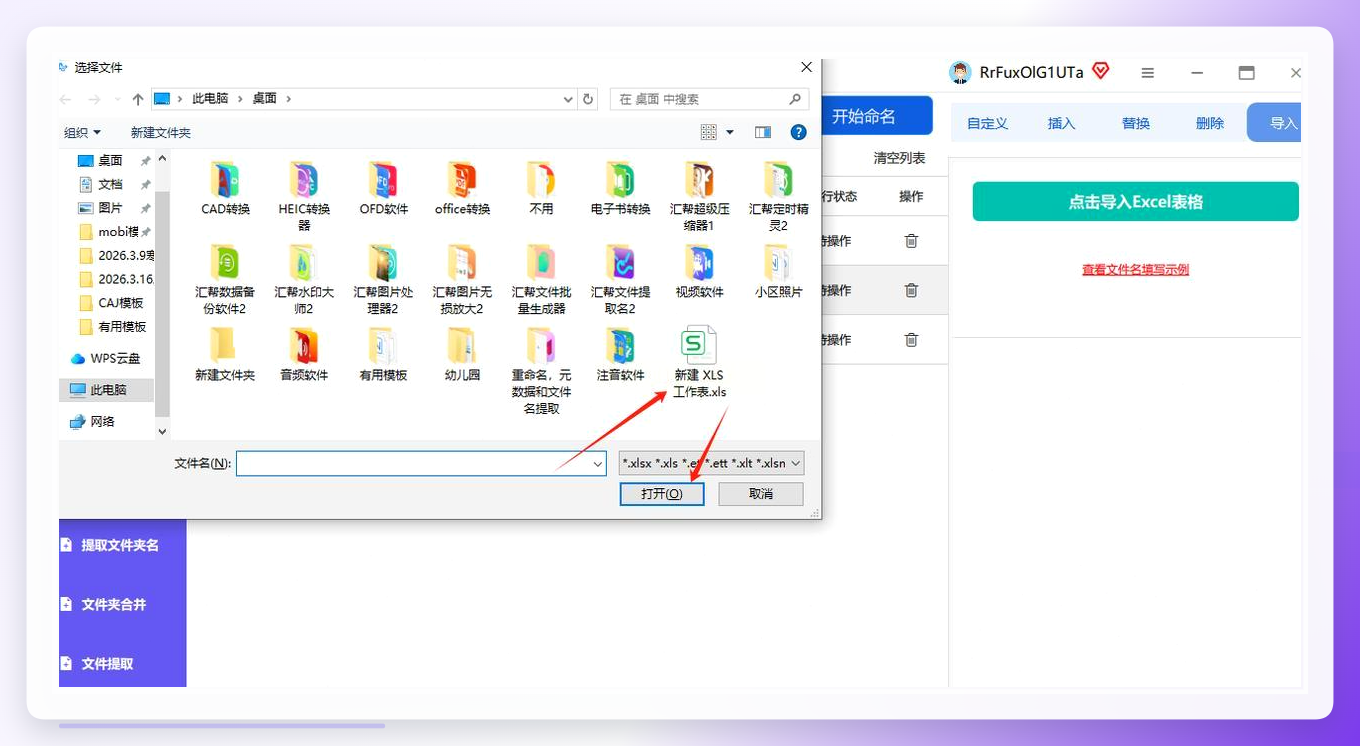Click 点击导入Excel表格 button
1360x746 pixels.
tap(1135, 202)
